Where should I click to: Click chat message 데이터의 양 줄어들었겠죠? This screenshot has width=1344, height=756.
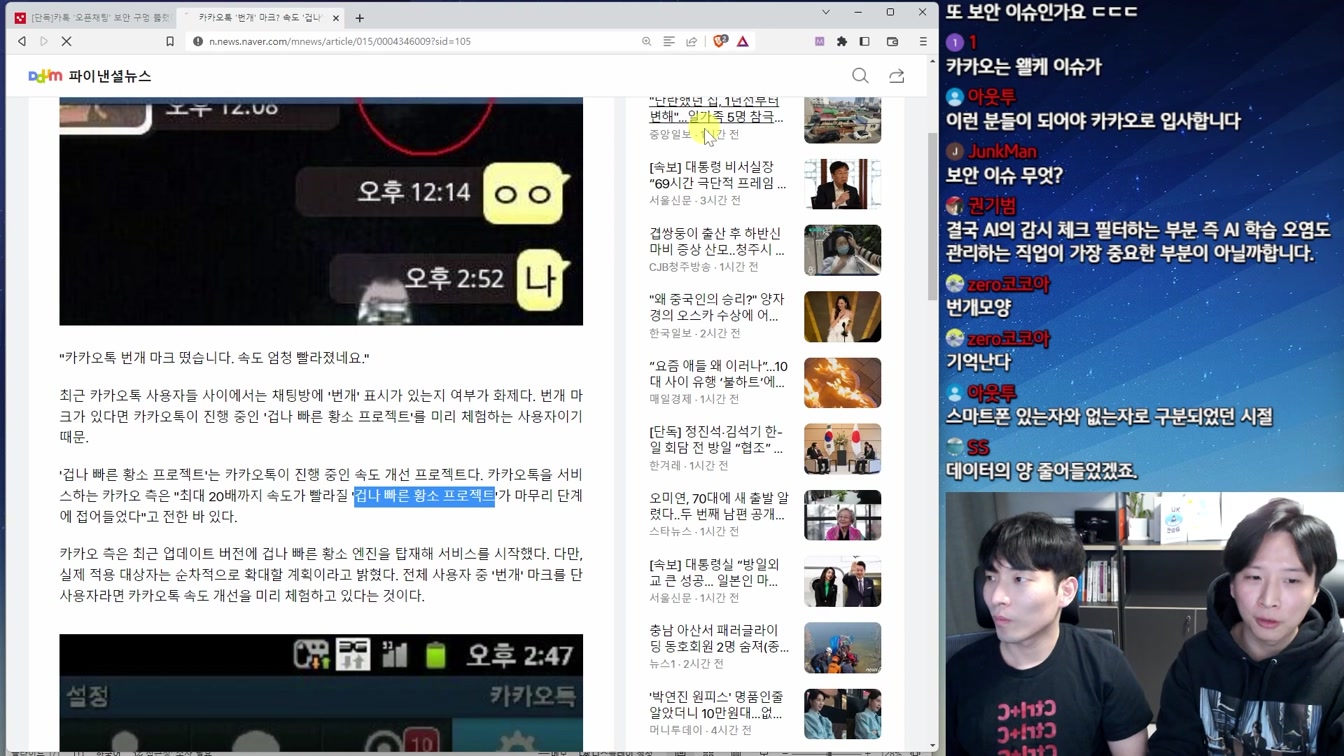tap(1042, 471)
